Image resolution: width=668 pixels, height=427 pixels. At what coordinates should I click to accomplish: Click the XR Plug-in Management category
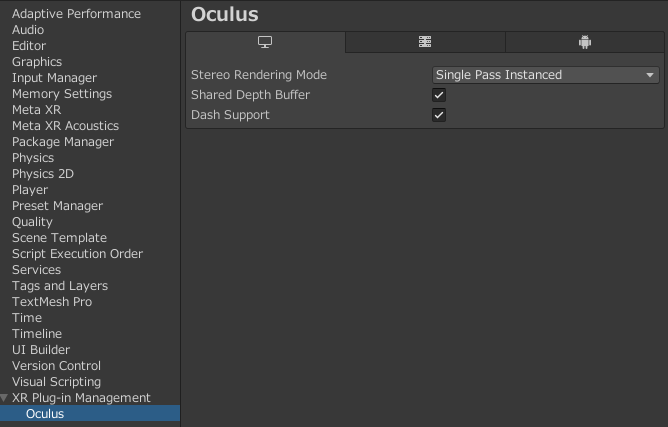pyautogui.click(x=81, y=398)
